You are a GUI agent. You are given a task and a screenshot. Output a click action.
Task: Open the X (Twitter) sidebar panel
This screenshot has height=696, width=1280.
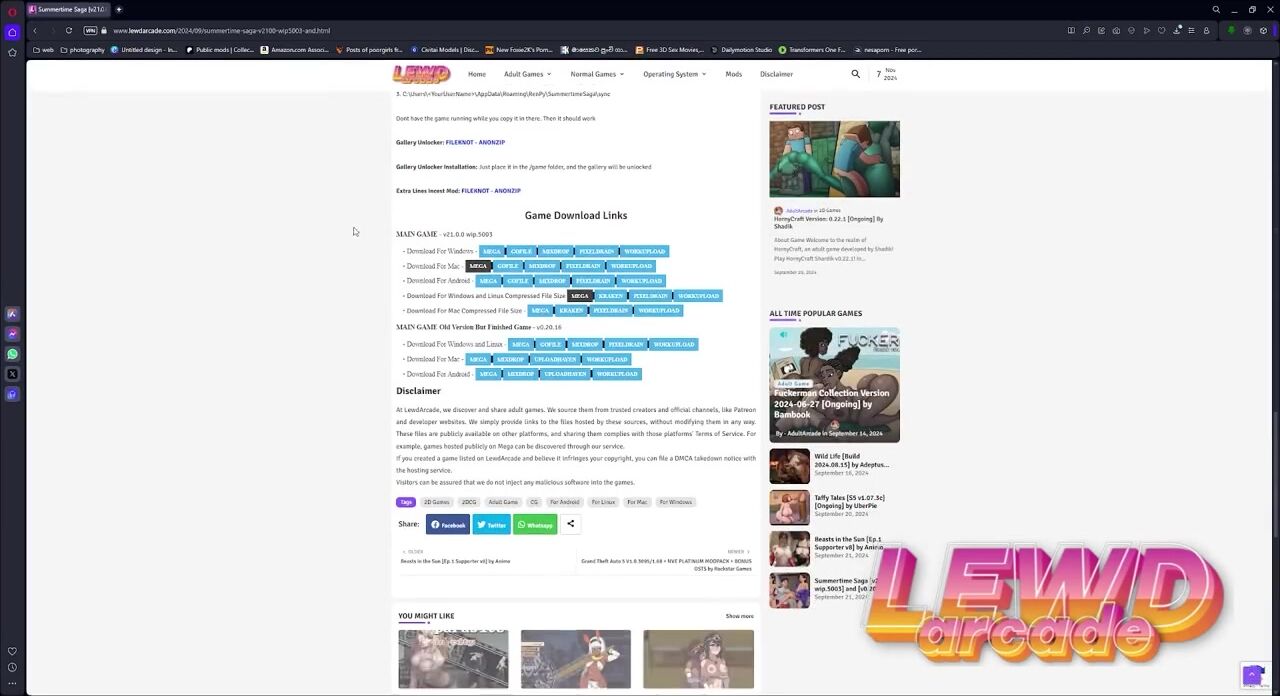point(12,374)
